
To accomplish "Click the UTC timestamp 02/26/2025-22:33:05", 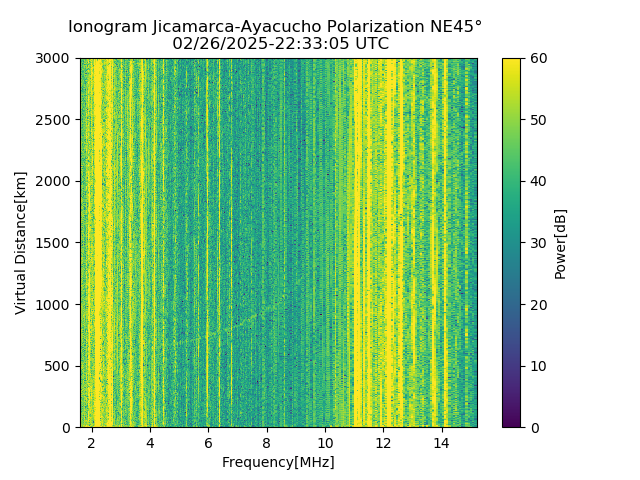I will point(262,43).
